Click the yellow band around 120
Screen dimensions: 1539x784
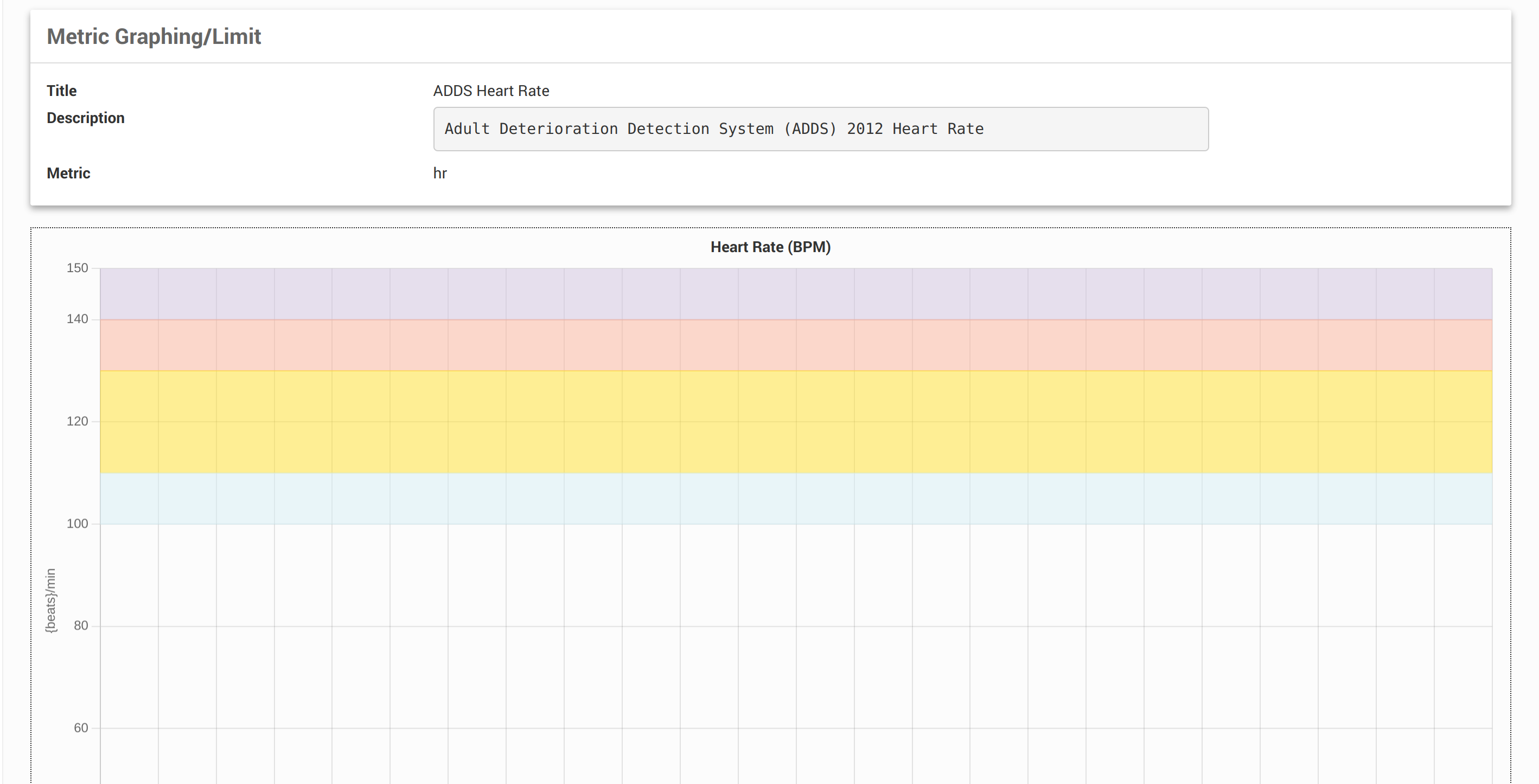coord(795,422)
